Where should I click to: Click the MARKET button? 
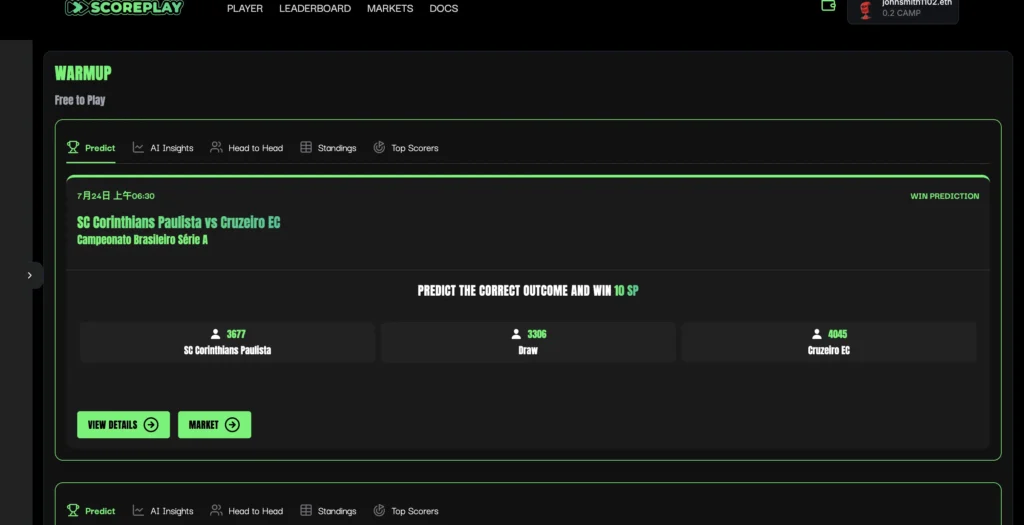pyautogui.click(x=214, y=424)
